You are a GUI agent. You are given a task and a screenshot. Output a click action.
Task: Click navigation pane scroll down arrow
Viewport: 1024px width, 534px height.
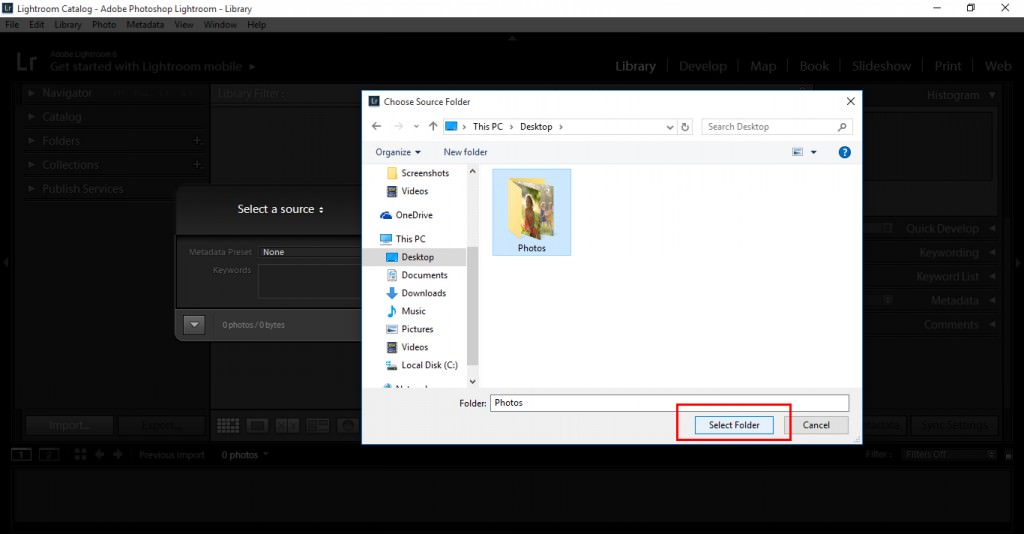click(472, 382)
